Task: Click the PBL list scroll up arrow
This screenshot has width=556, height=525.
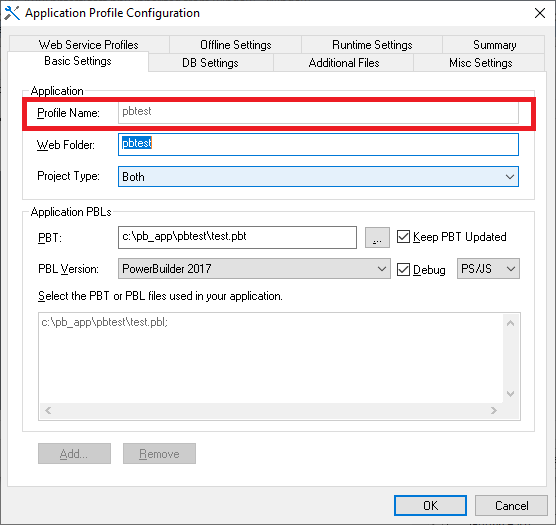Action: tap(511, 323)
